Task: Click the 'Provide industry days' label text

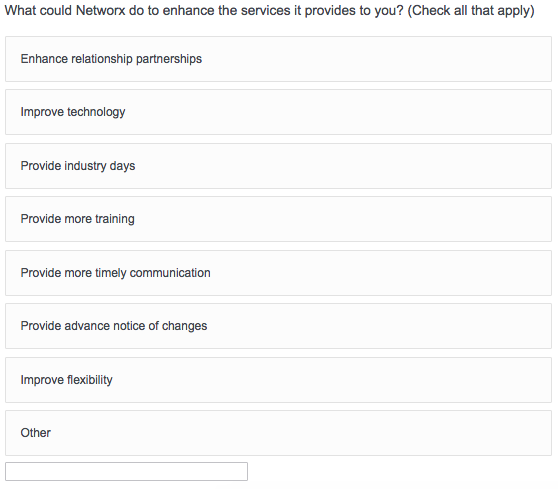Action: click(x=78, y=166)
